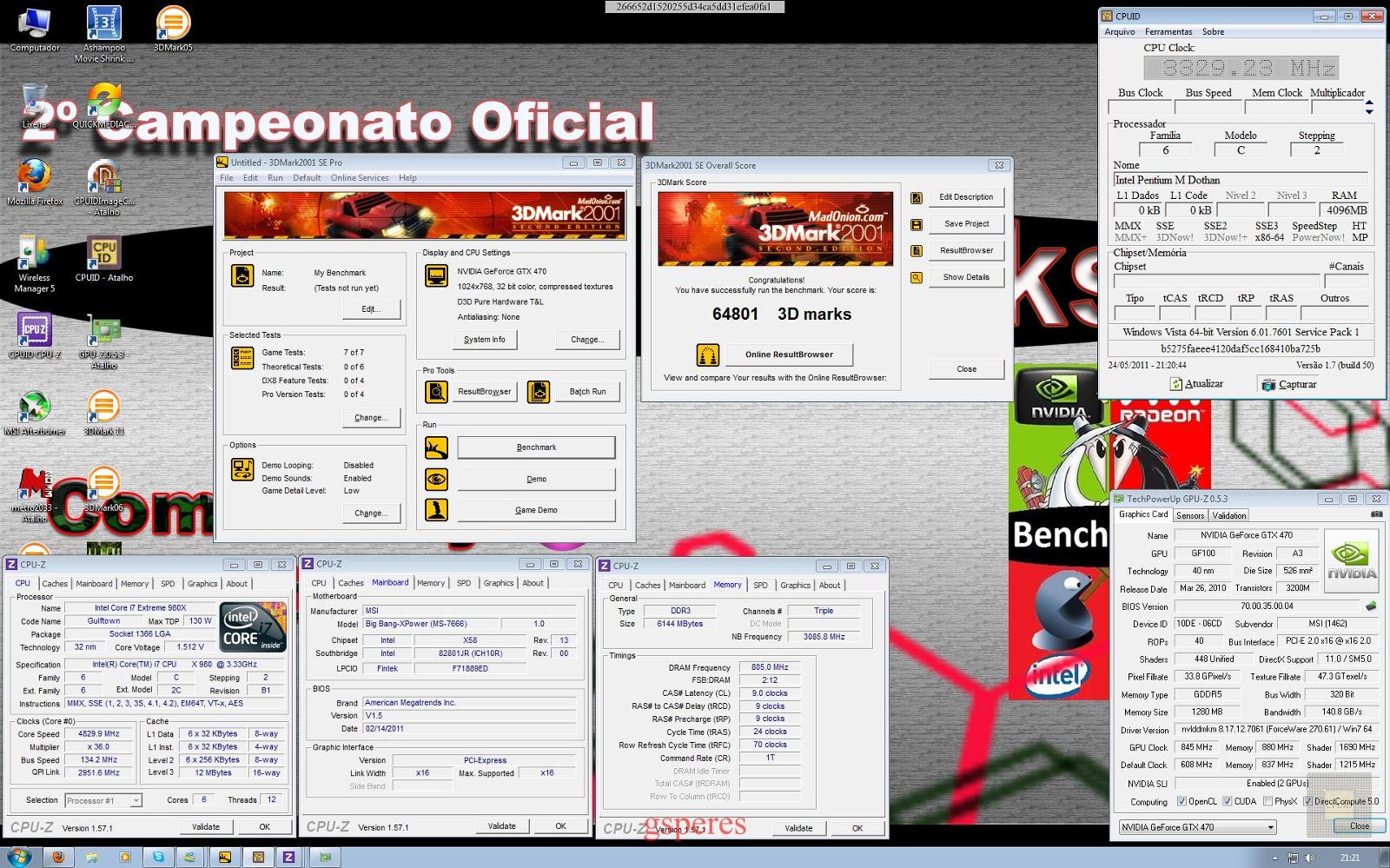Click the Atualizar button in CPUID

click(x=1197, y=384)
